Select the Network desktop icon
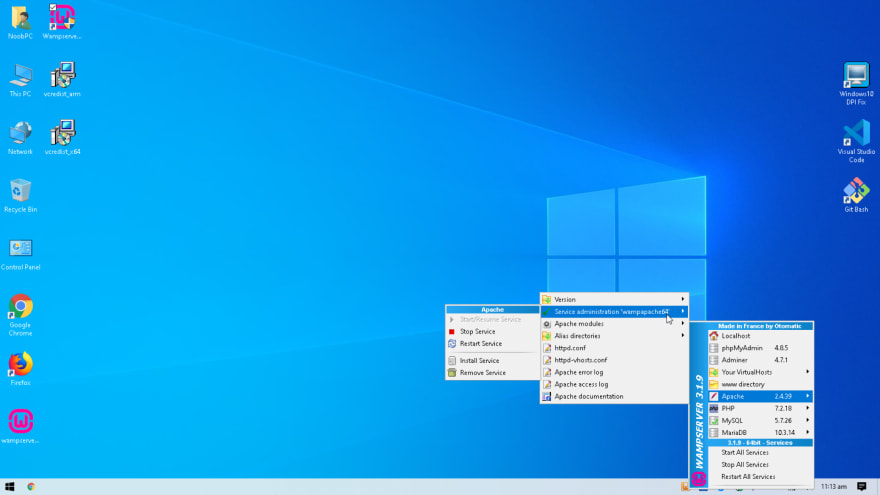 pyautogui.click(x=20, y=138)
